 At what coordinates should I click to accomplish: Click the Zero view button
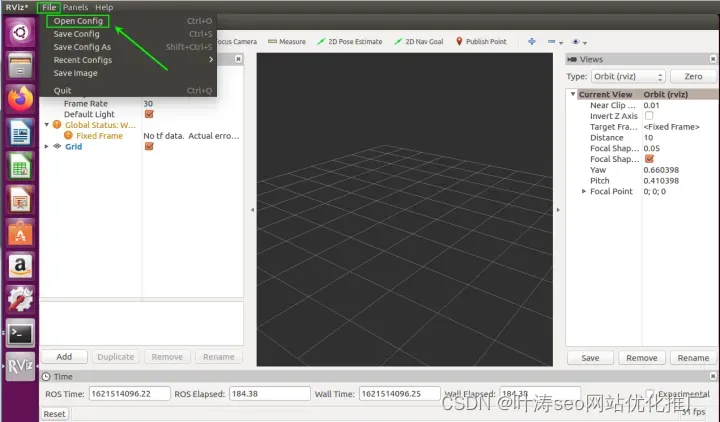coord(693,76)
